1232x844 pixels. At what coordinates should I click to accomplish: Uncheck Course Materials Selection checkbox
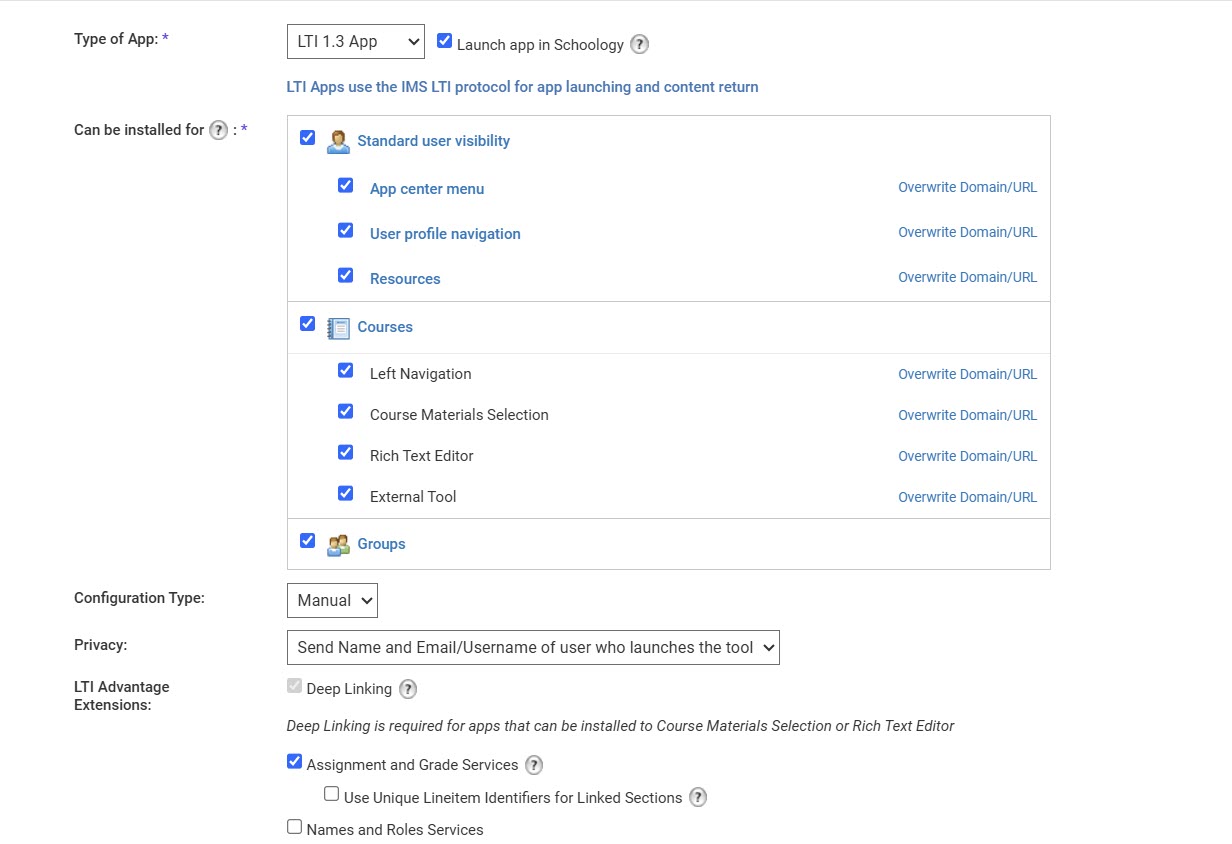tap(345, 411)
